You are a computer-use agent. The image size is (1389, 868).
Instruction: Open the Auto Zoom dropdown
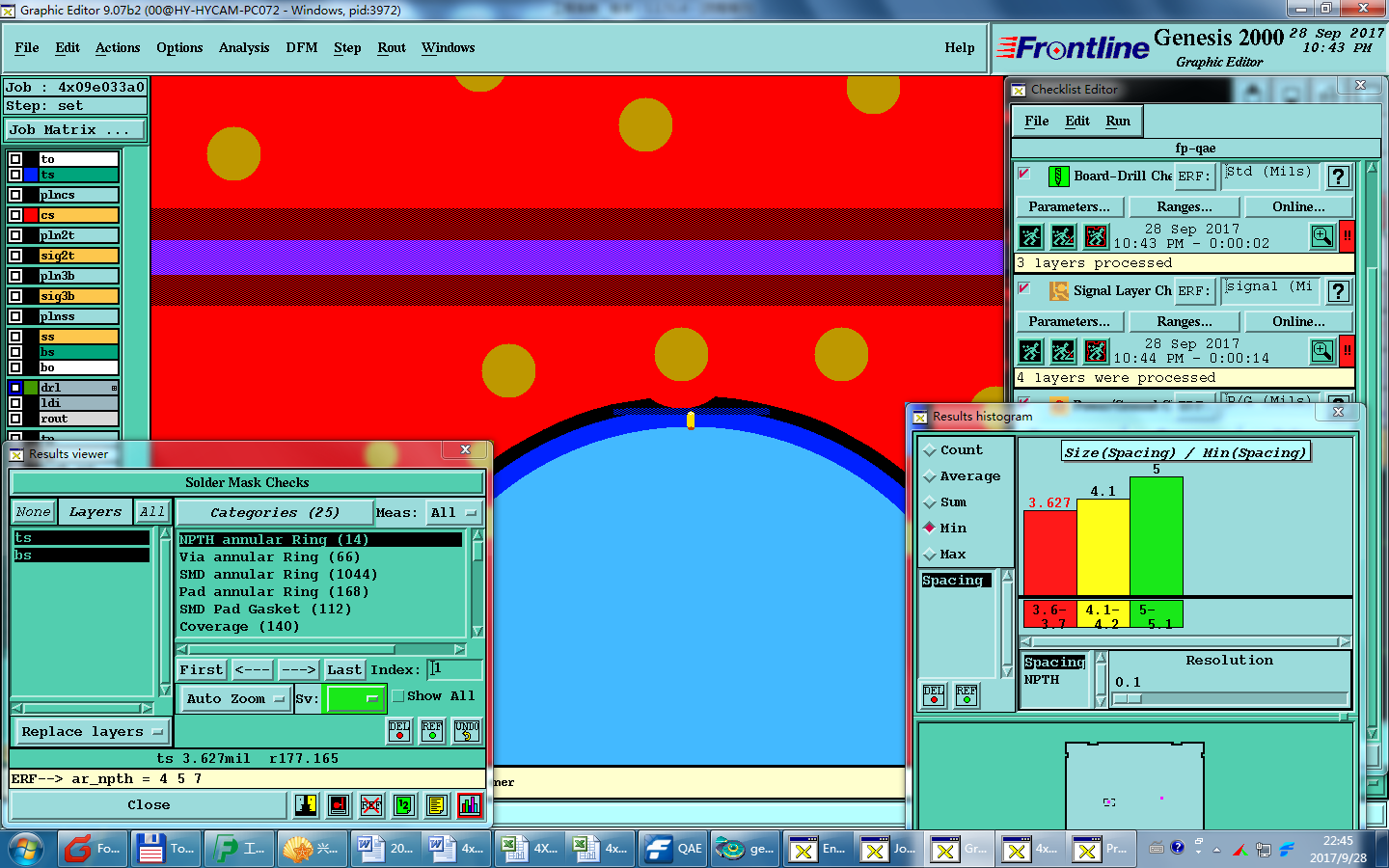tap(235, 699)
